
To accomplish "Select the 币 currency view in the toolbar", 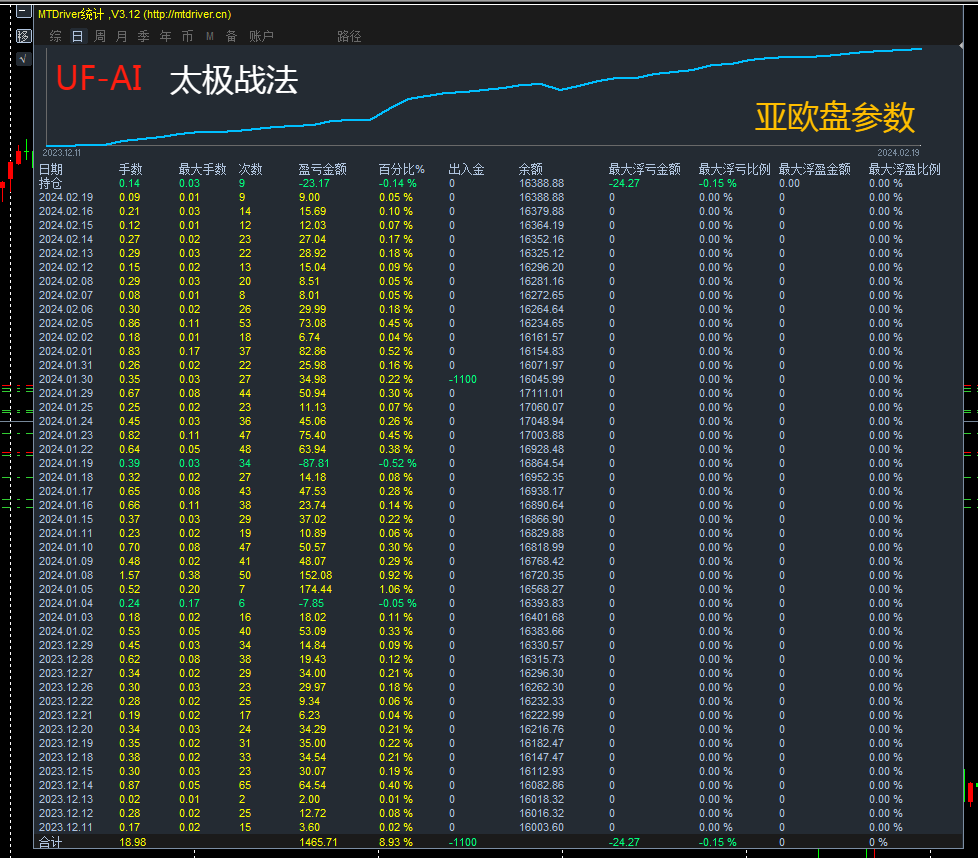I will 186,35.
